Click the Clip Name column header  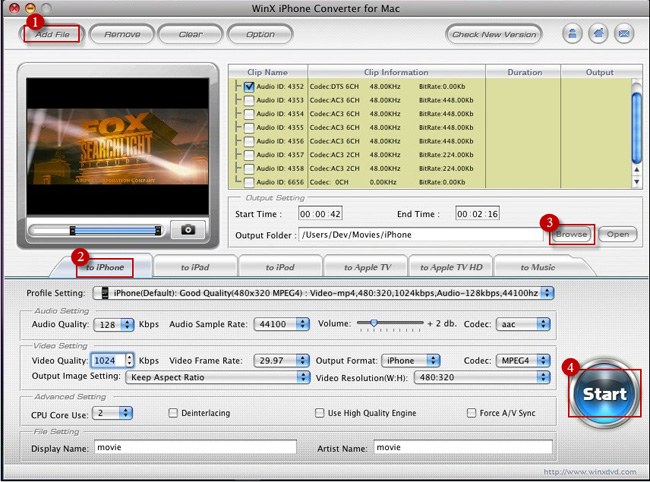click(267, 72)
